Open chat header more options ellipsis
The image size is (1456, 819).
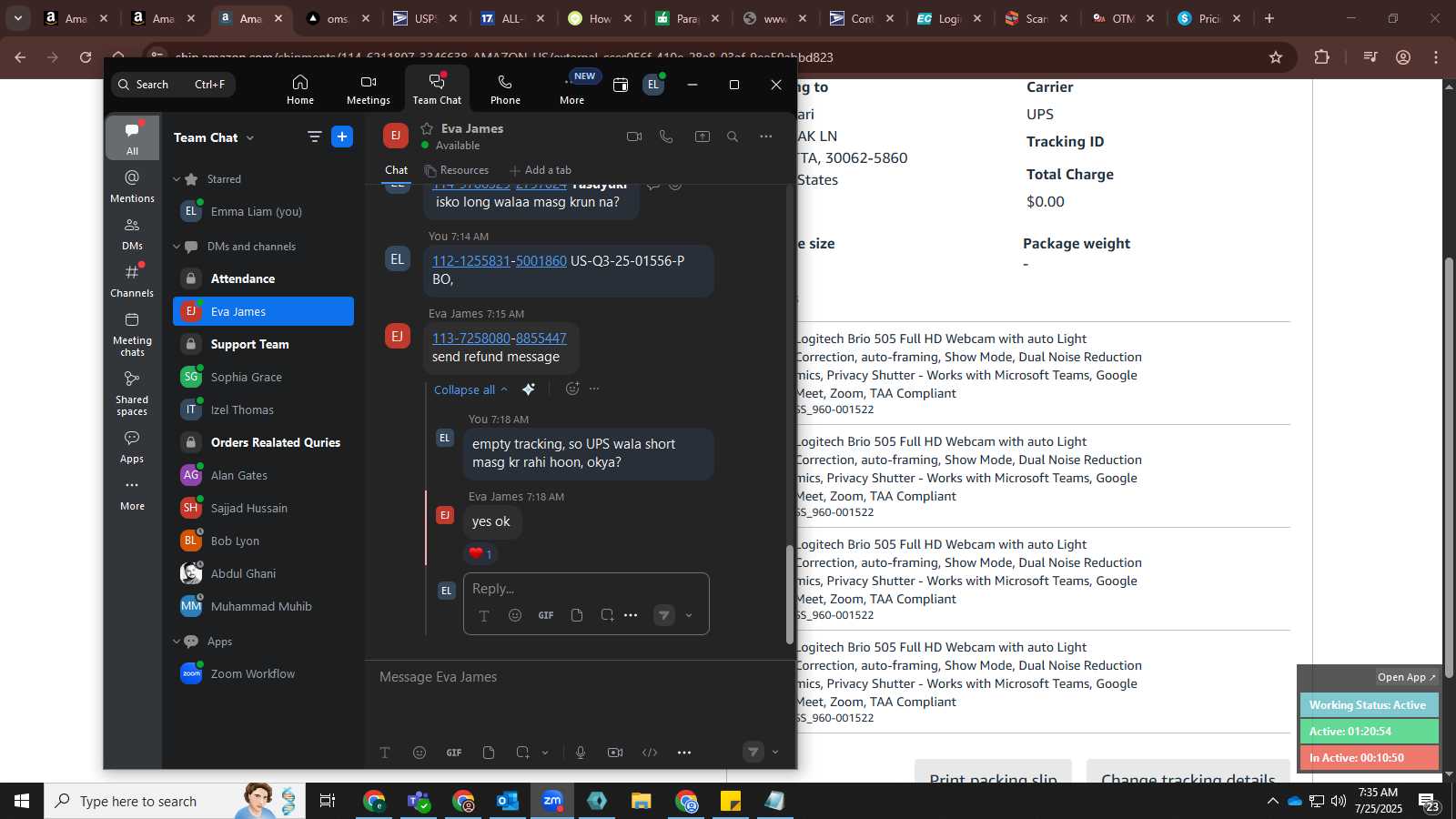[766, 136]
